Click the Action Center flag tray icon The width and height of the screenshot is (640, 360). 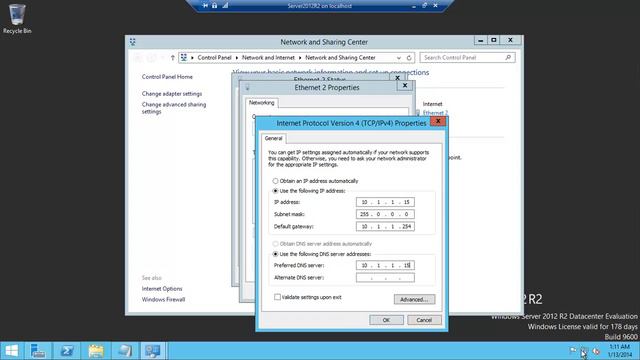pos(573,351)
